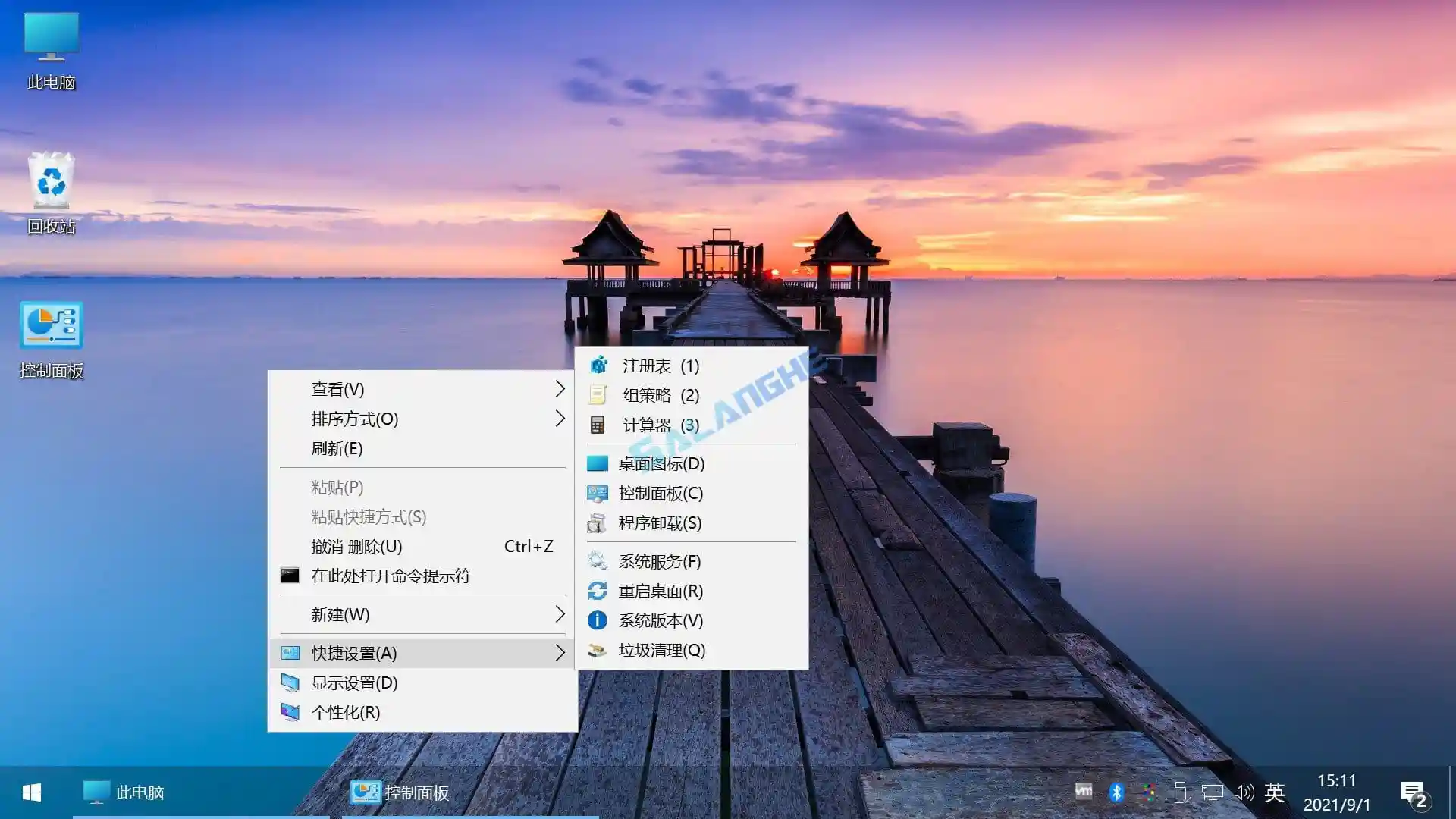Choose 重启桌面(R) from the submenu

[691, 591]
